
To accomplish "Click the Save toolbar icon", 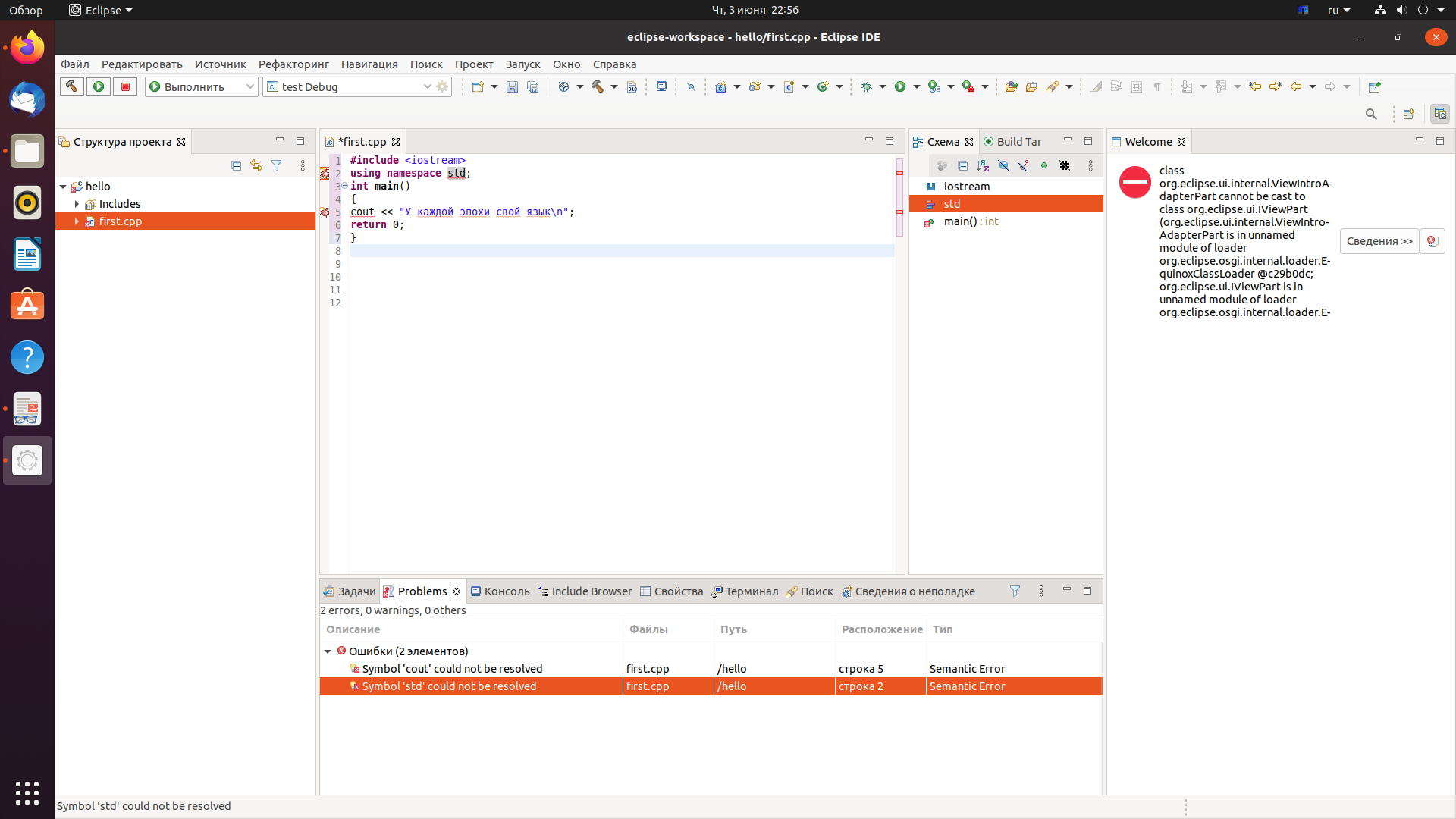I will (513, 86).
